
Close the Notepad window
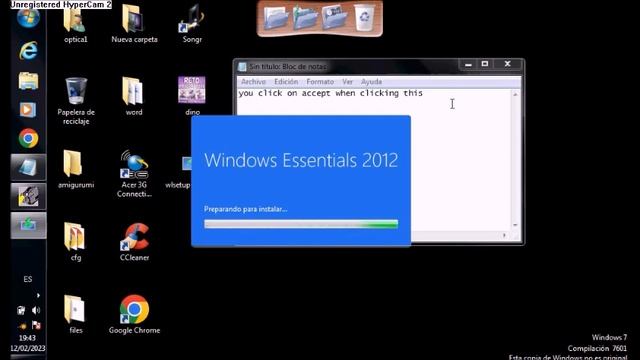pyautogui.click(x=507, y=64)
